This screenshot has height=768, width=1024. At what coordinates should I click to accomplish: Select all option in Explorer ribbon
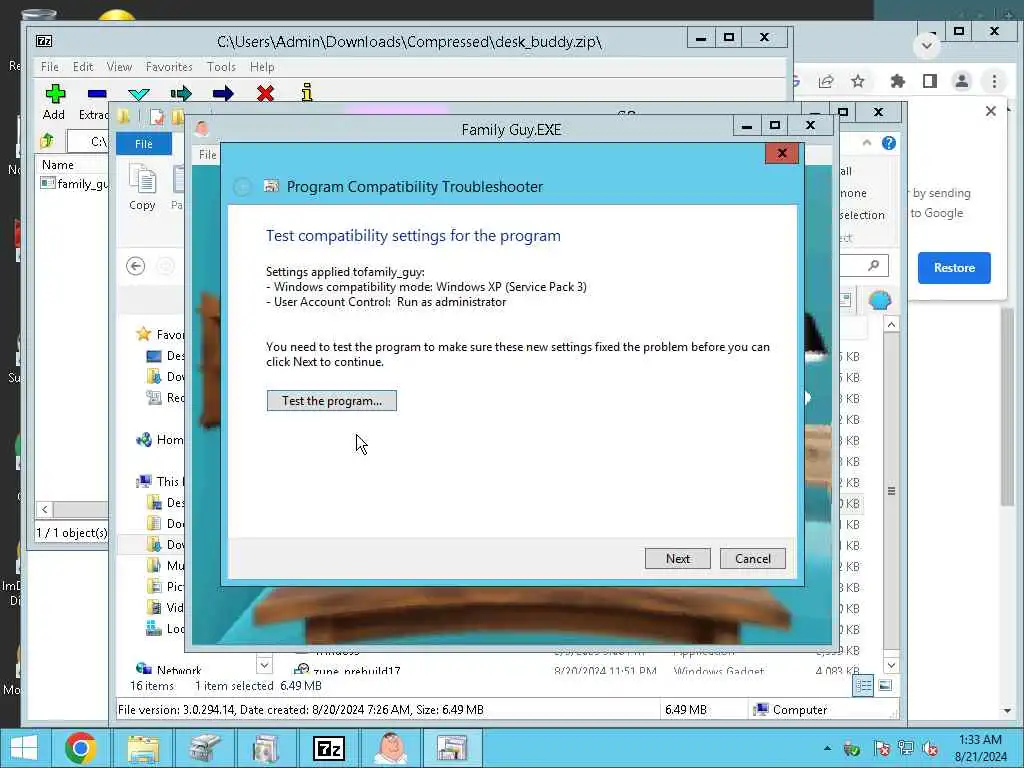tap(846, 171)
